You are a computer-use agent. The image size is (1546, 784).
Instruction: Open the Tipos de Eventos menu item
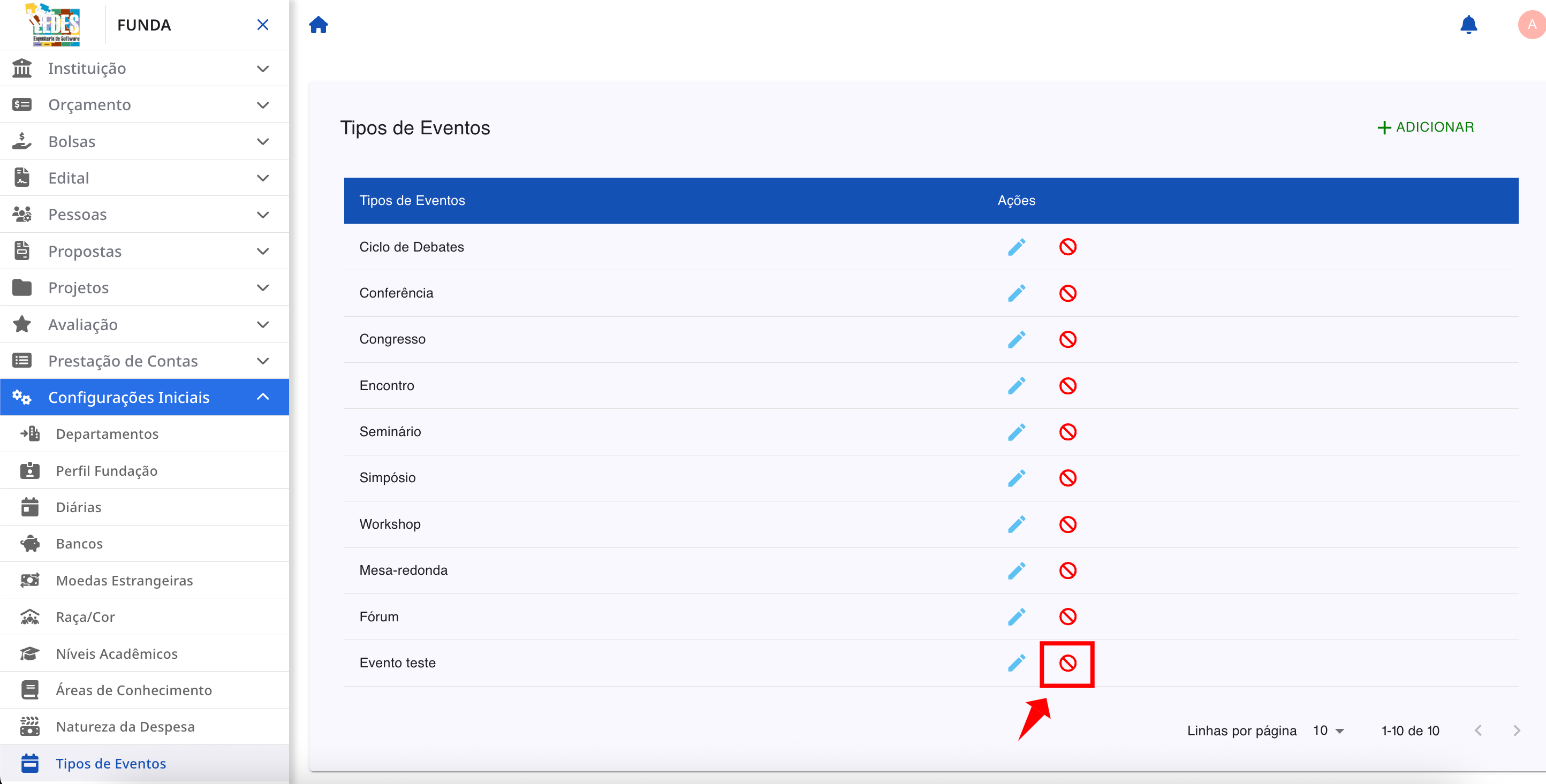click(110, 763)
